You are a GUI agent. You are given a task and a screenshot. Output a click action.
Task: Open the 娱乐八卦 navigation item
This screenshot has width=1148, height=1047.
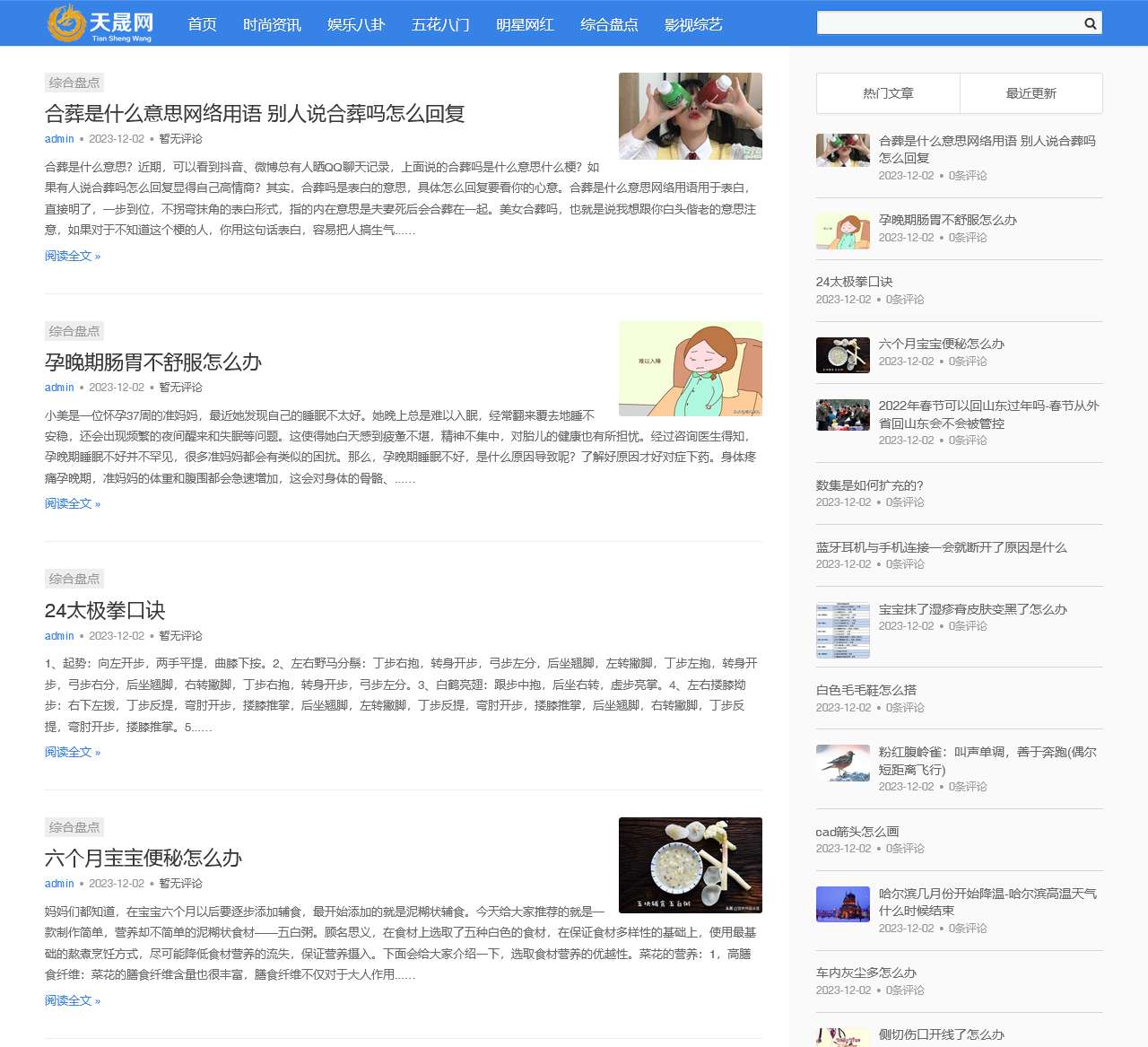point(355,24)
